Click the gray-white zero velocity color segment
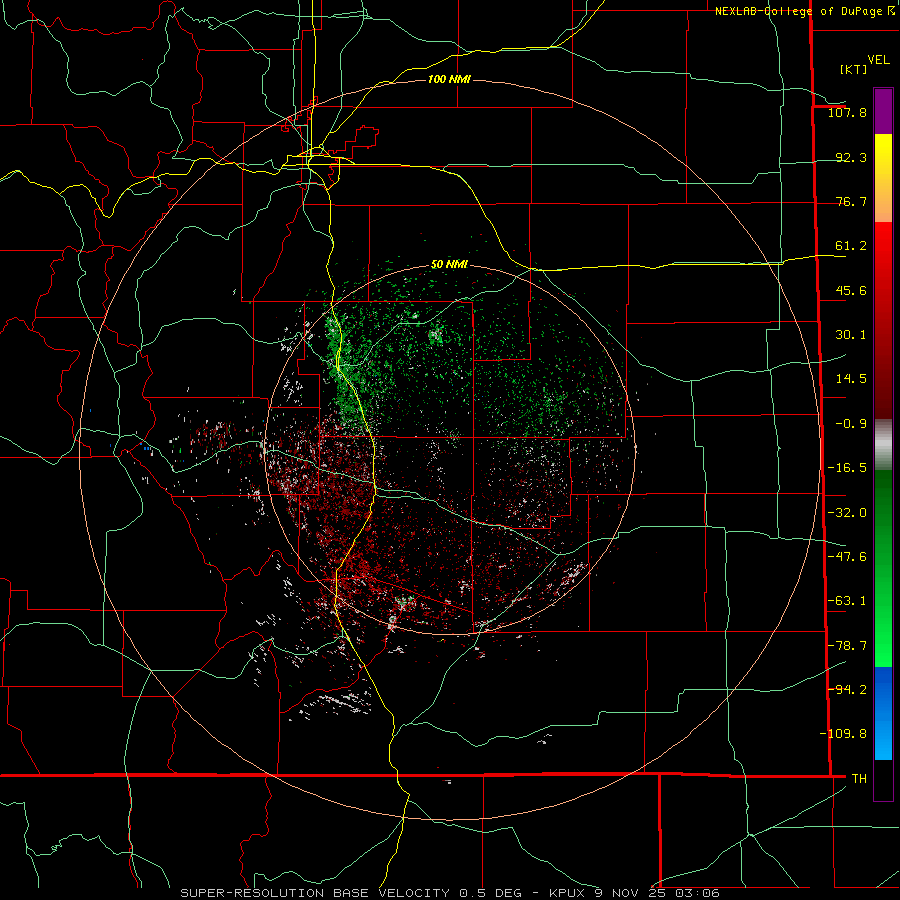The width and height of the screenshot is (900, 900). (x=883, y=442)
